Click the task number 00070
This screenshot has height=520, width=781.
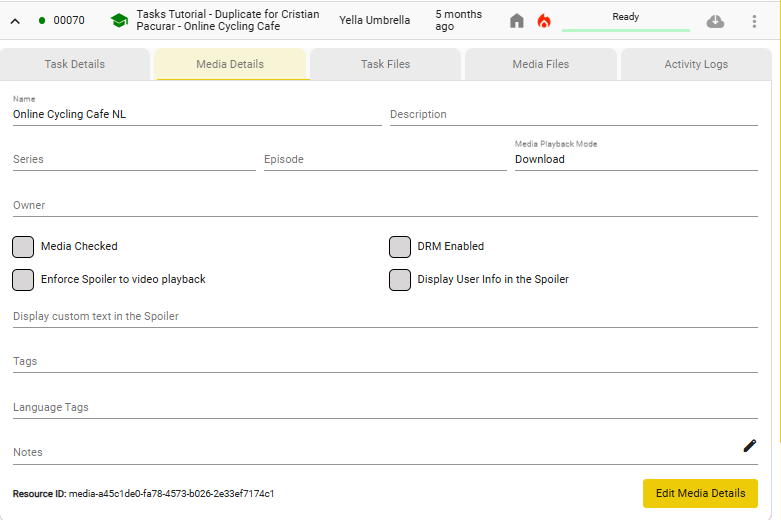click(69, 20)
